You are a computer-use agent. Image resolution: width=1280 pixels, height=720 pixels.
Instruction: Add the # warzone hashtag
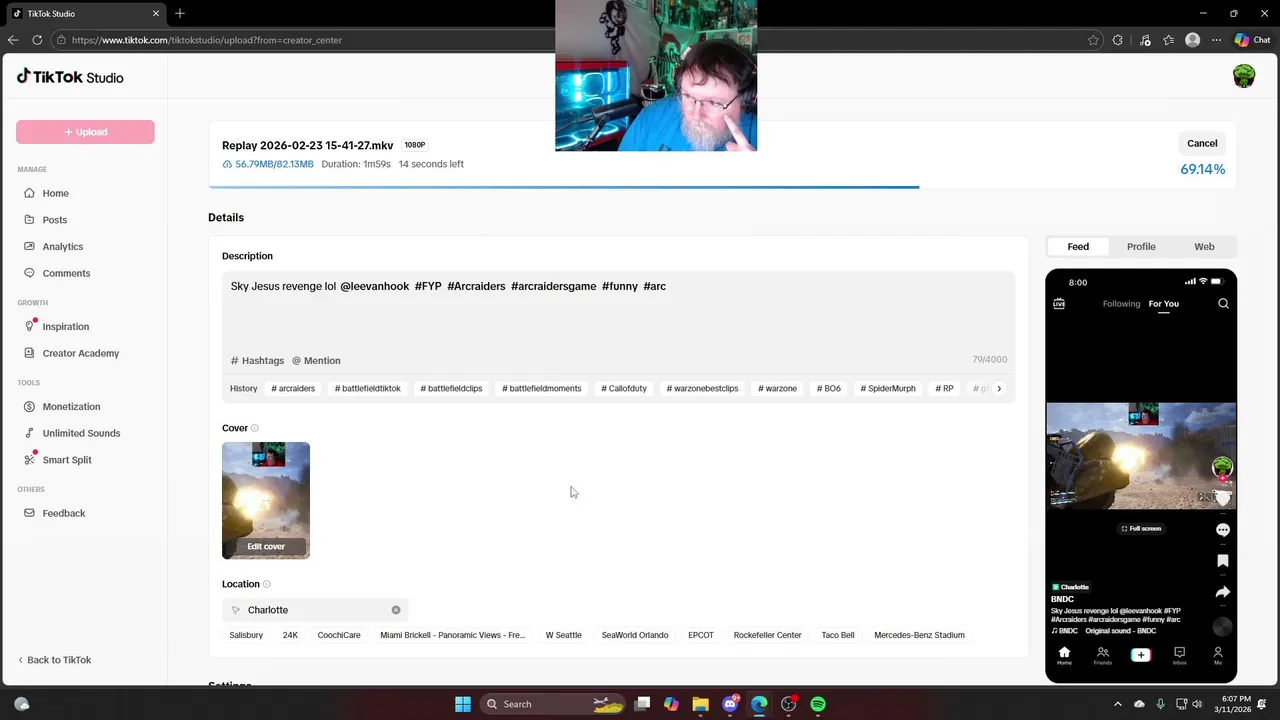click(777, 388)
